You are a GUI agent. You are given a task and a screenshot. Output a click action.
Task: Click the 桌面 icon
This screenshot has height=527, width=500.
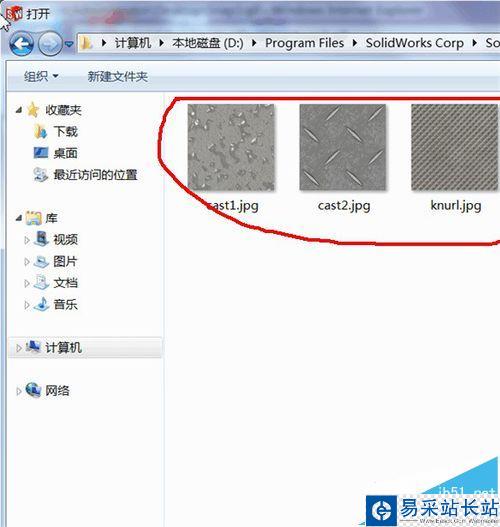(41, 153)
